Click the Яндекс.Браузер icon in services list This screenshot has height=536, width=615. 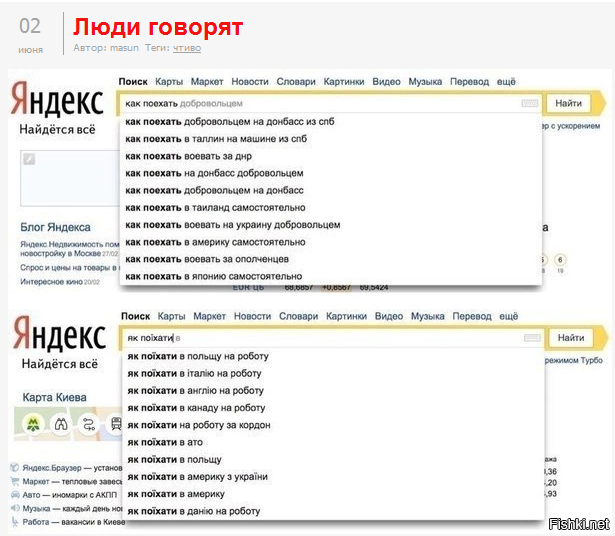pos(15,467)
